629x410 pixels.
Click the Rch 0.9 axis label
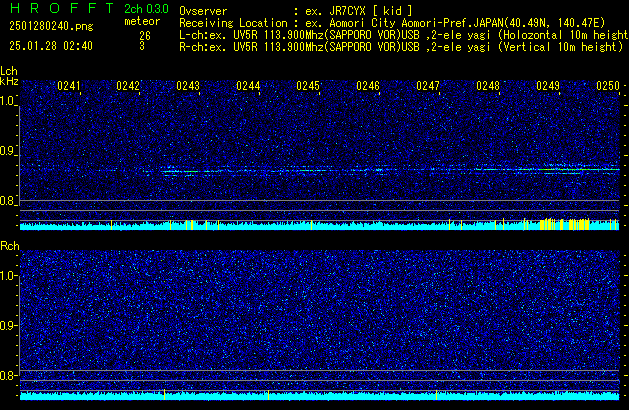[8, 325]
